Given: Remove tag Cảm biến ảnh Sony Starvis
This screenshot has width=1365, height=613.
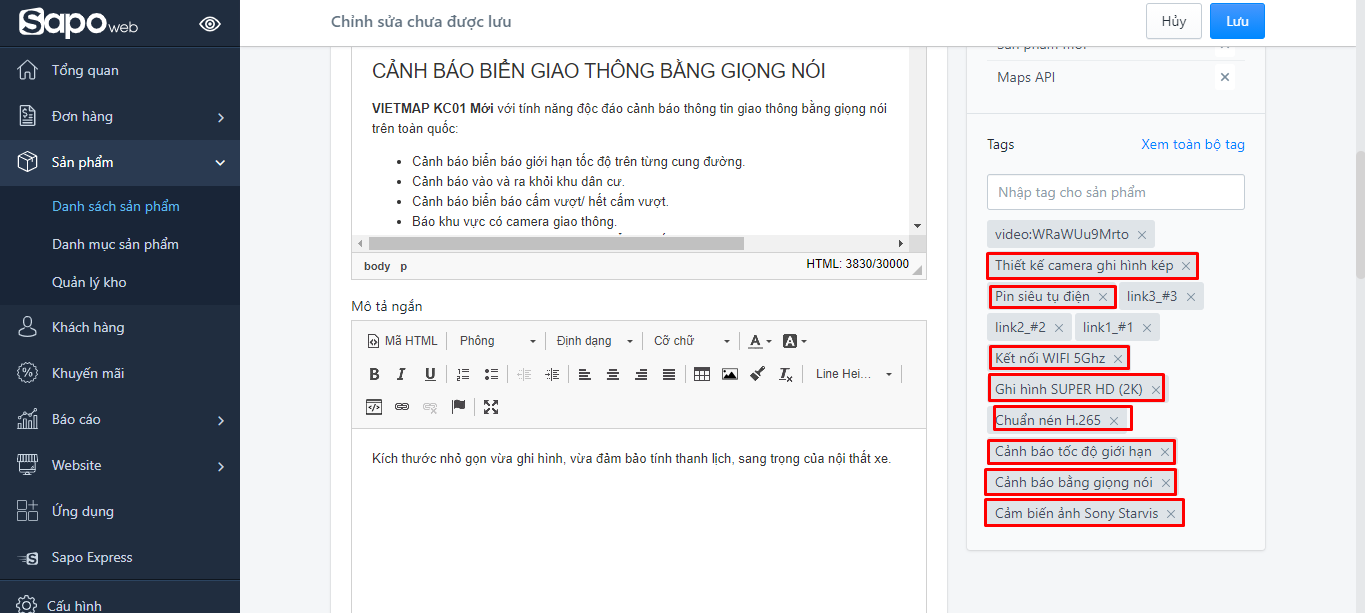Looking at the screenshot, I should [1171, 514].
